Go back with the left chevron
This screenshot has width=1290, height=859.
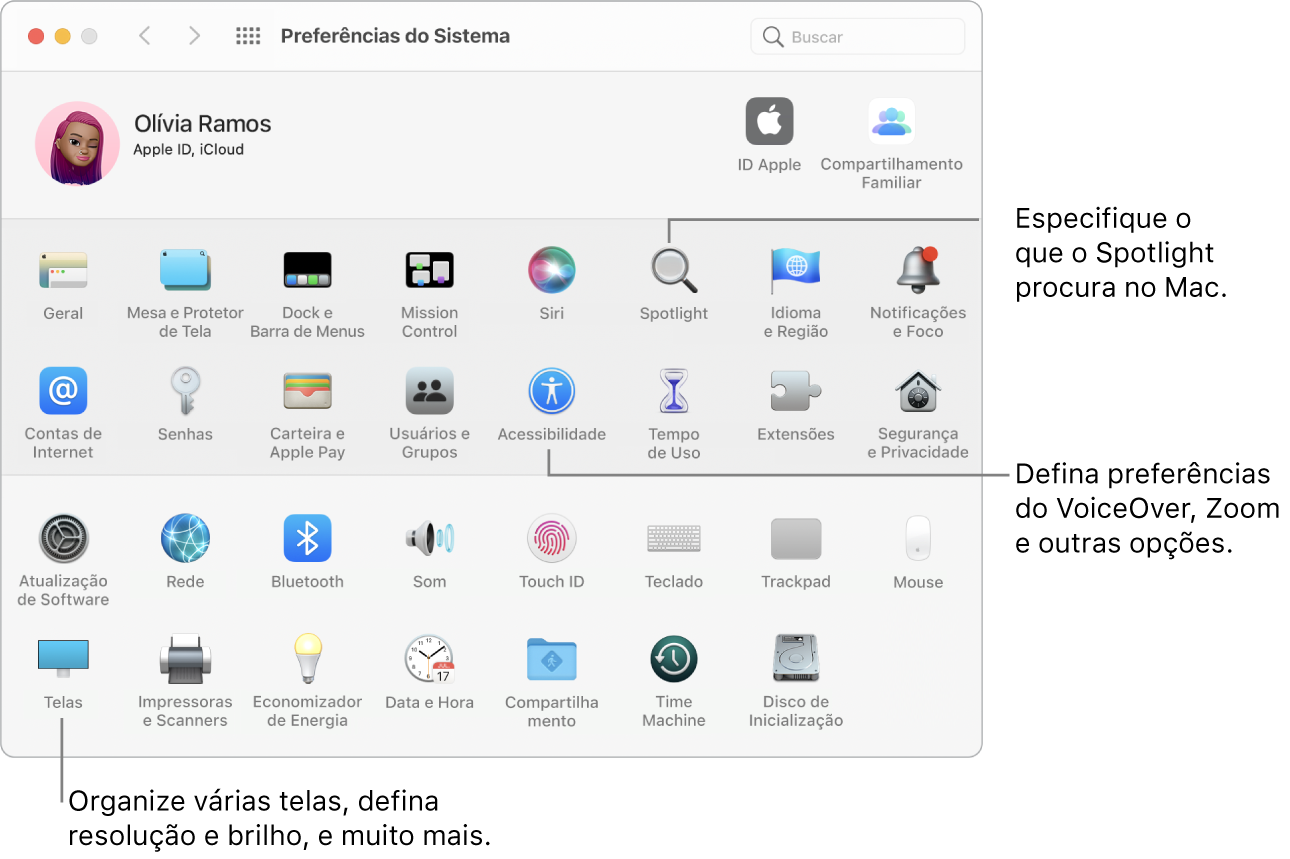145,36
